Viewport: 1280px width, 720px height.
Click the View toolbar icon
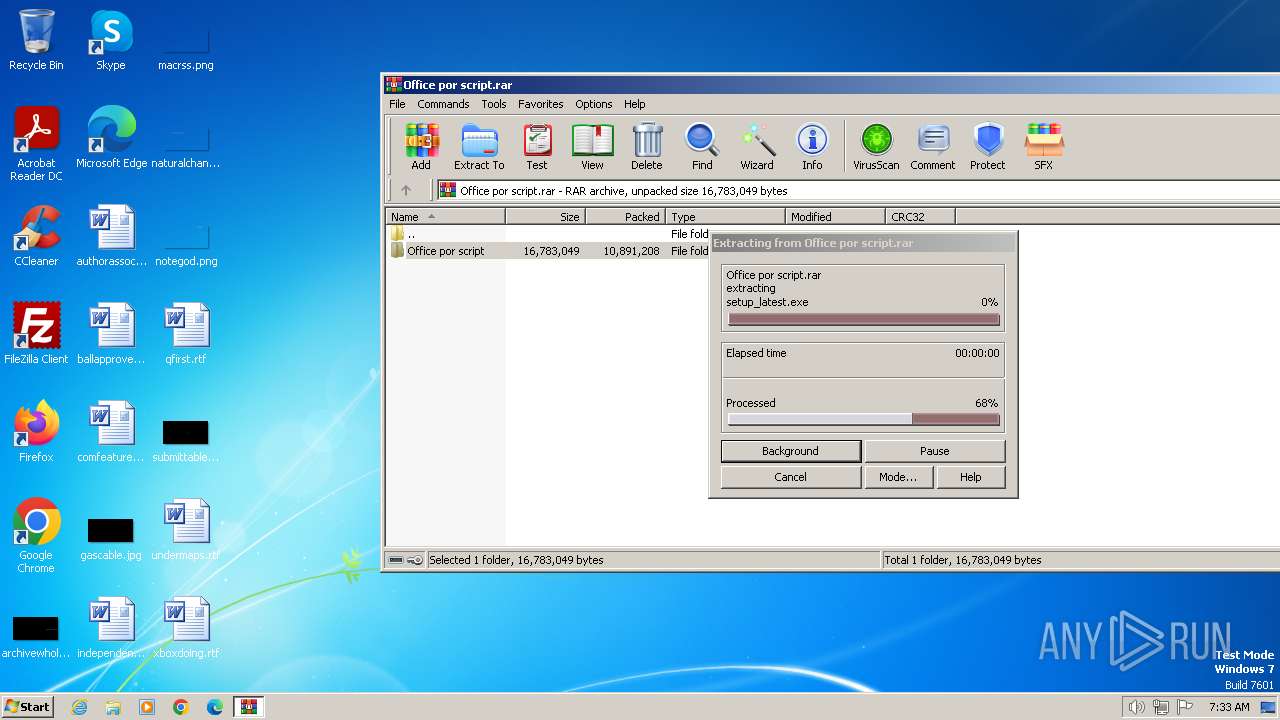tap(592, 147)
